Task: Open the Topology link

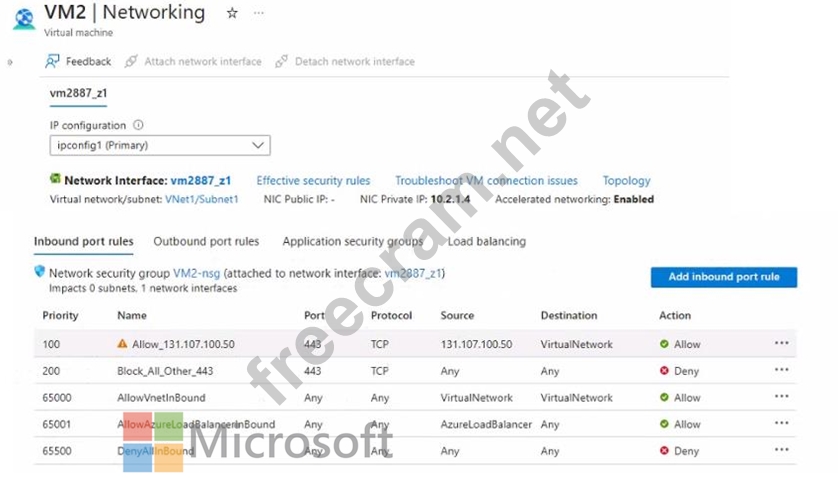Action: [626, 181]
